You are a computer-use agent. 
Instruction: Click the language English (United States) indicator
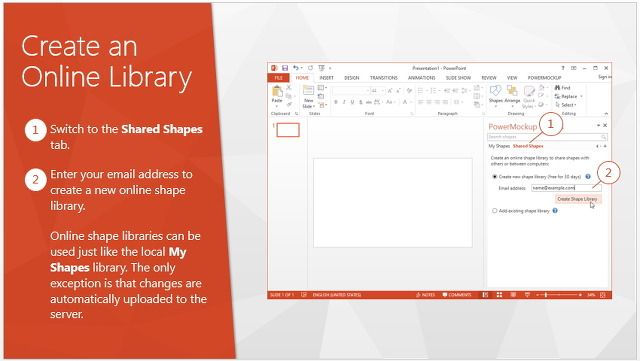(x=337, y=295)
